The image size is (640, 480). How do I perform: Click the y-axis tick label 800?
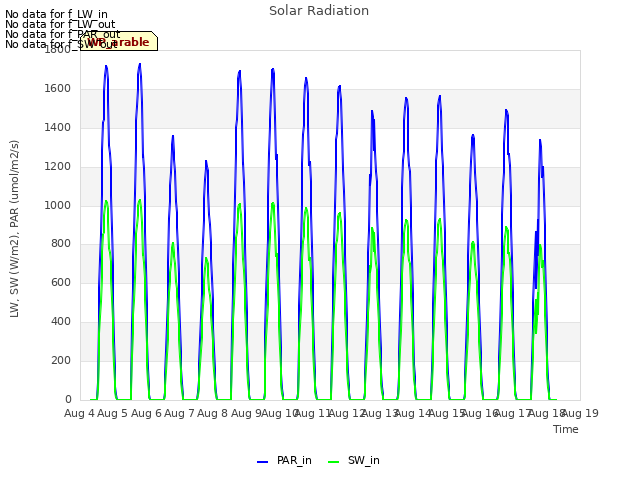[x=61, y=243]
